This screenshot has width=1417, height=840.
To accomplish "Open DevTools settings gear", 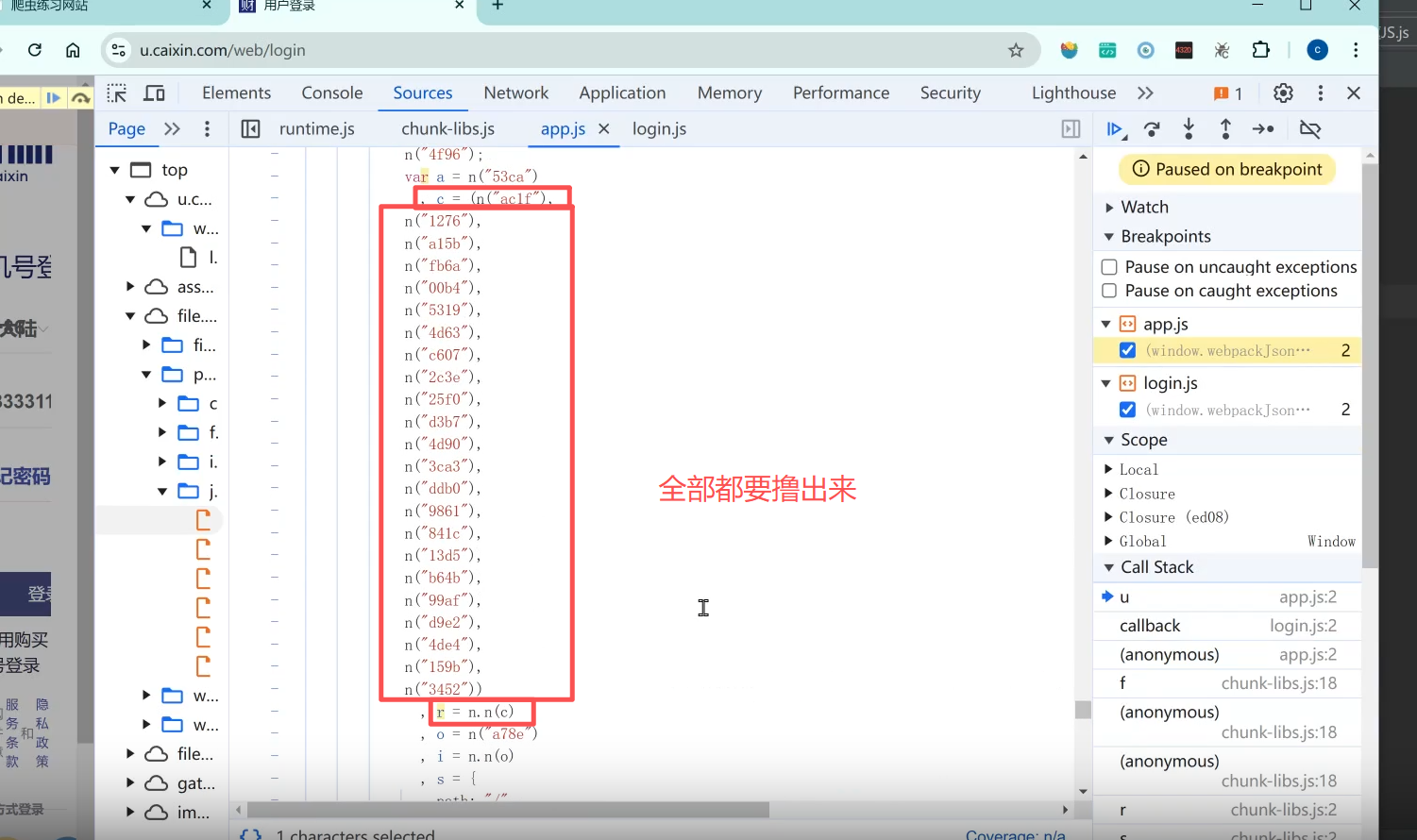I will pos(1283,92).
